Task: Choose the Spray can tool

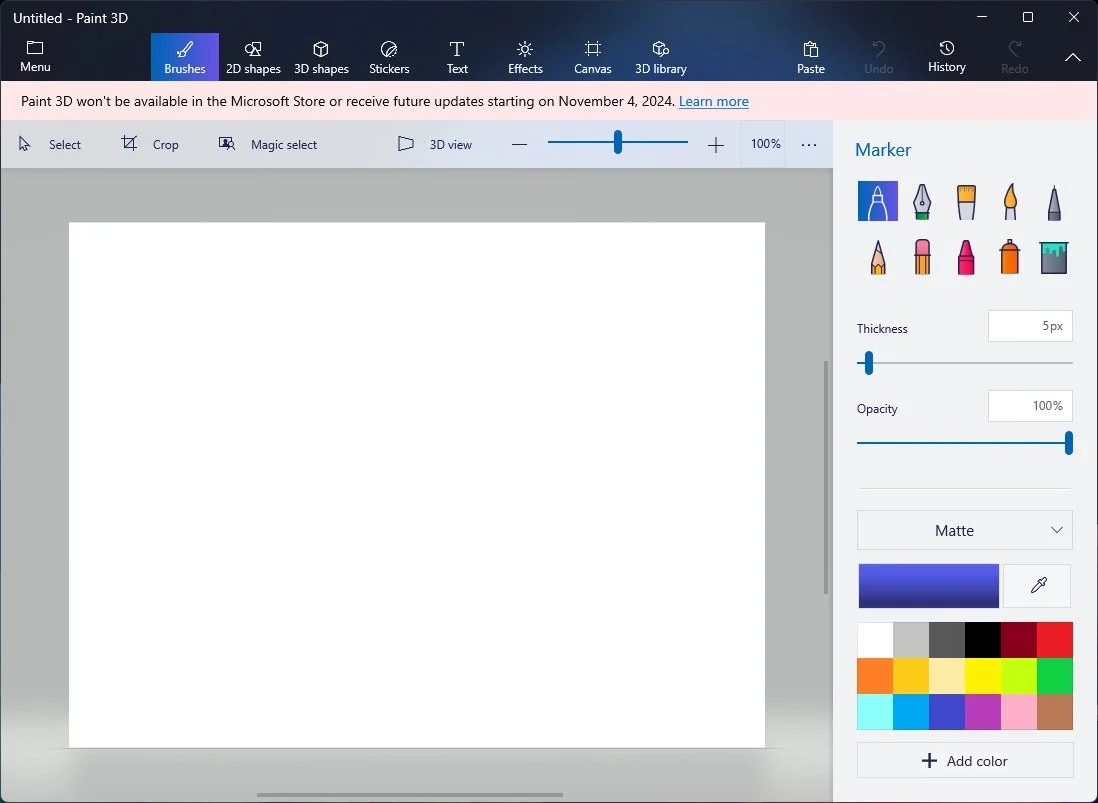Action: (1010, 257)
